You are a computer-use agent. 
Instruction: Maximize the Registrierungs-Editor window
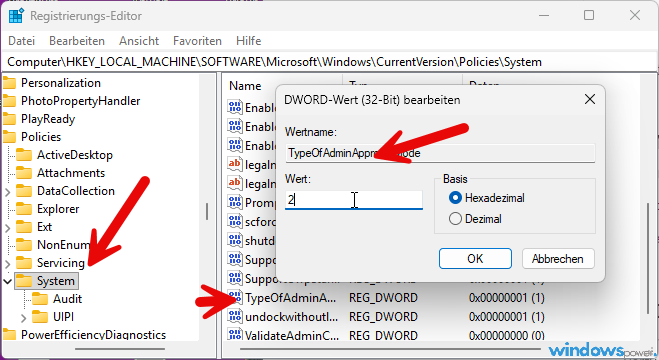click(x=589, y=16)
